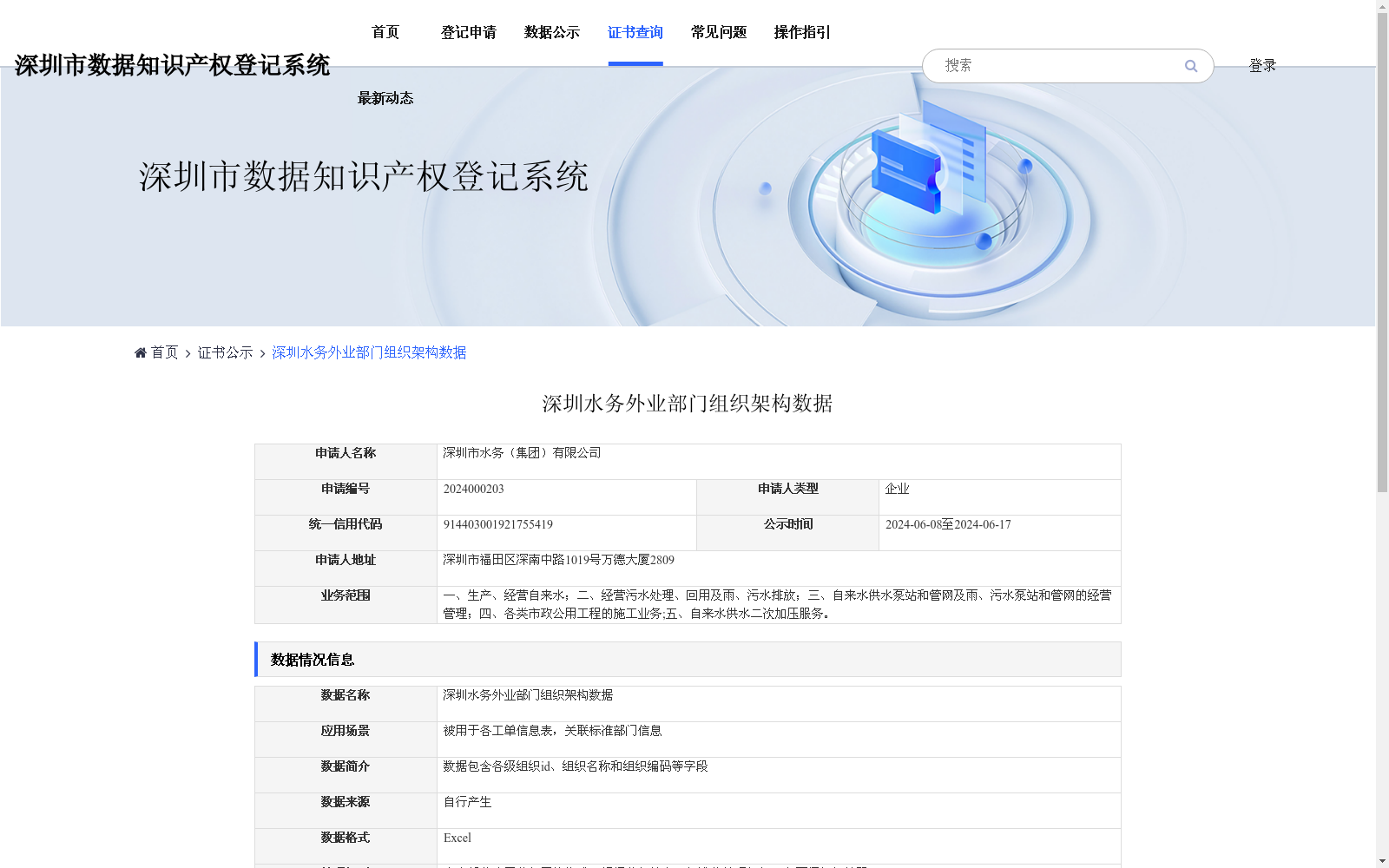1389x868 pixels.
Task: Go to 首页 in the breadcrumb
Action: point(164,352)
